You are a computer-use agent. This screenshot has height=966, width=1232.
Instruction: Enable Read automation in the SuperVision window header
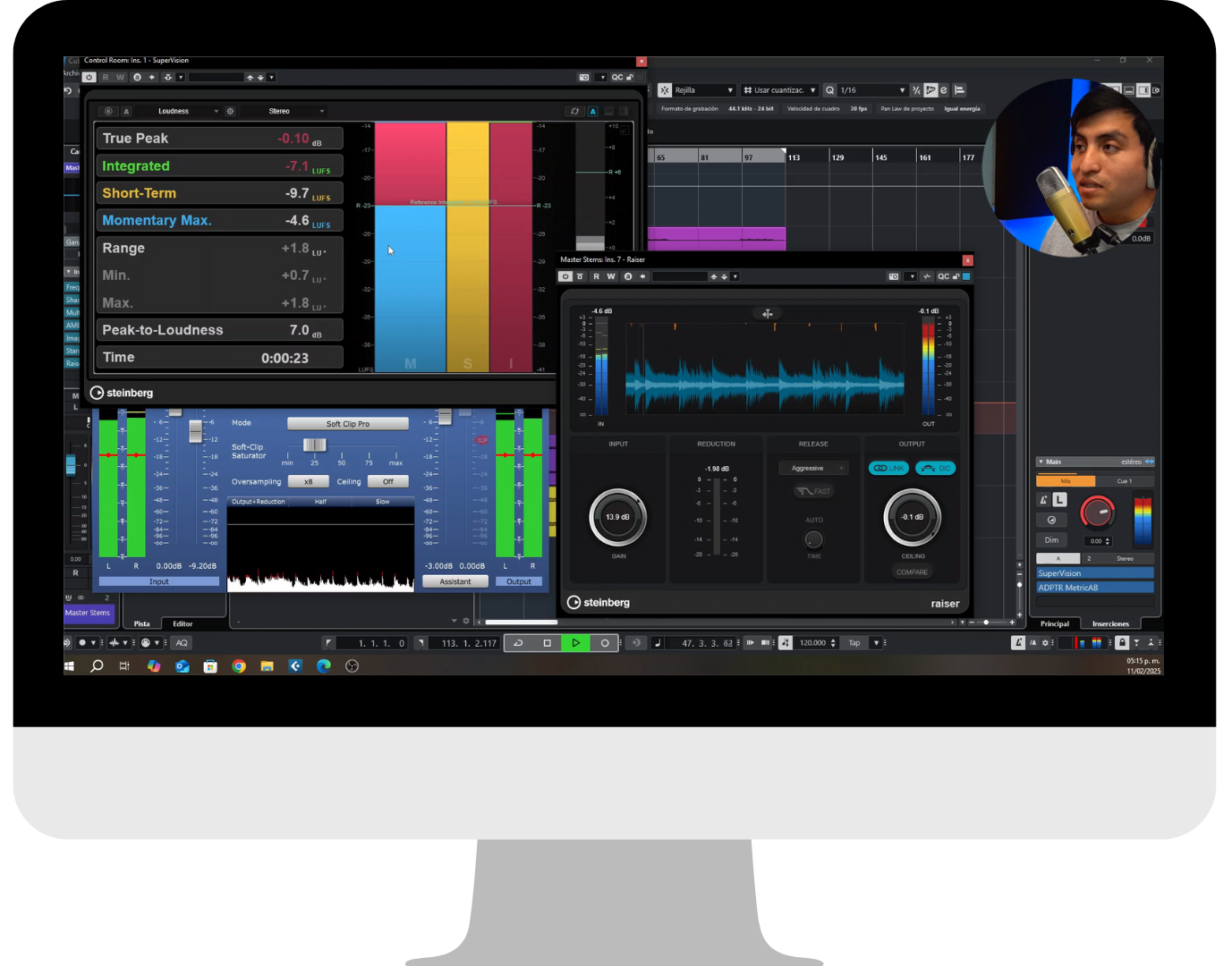coord(106,78)
